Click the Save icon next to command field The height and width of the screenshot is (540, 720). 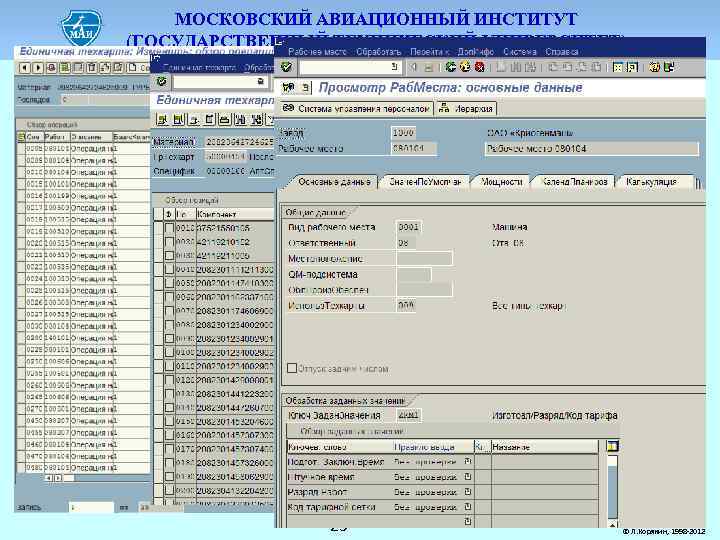[428, 68]
